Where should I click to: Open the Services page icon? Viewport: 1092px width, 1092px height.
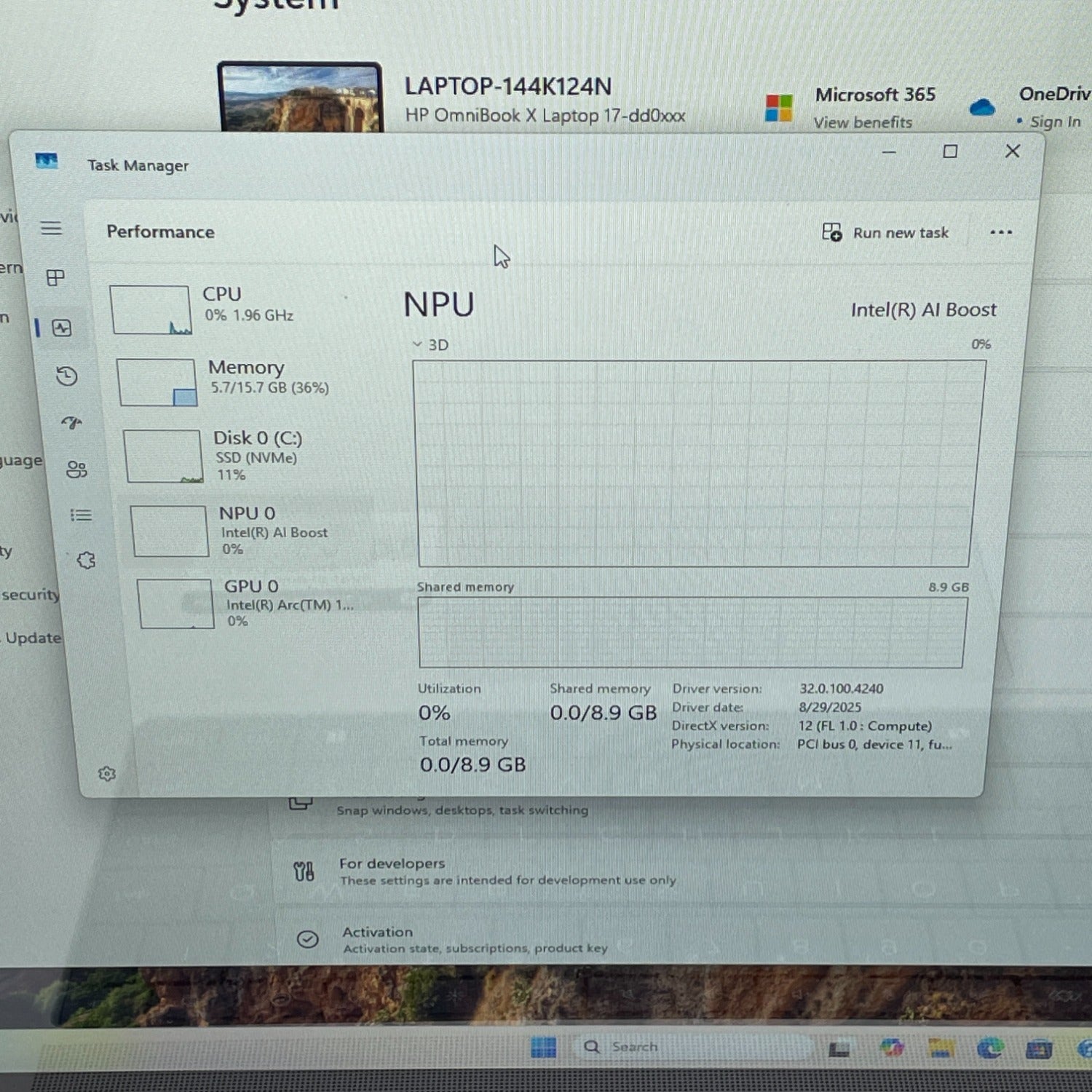(86, 561)
